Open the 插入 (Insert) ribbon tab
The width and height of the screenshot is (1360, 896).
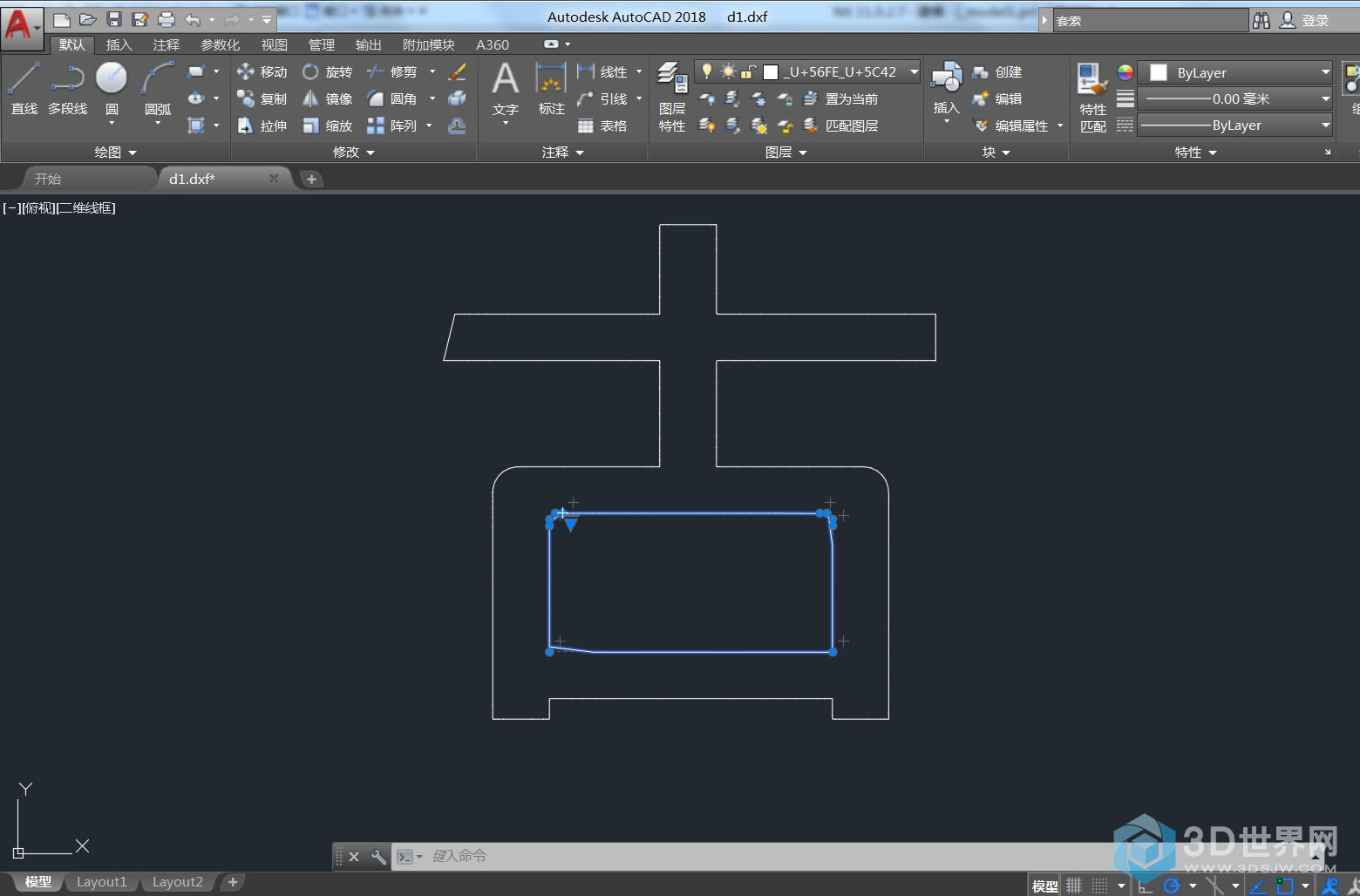[119, 44]
